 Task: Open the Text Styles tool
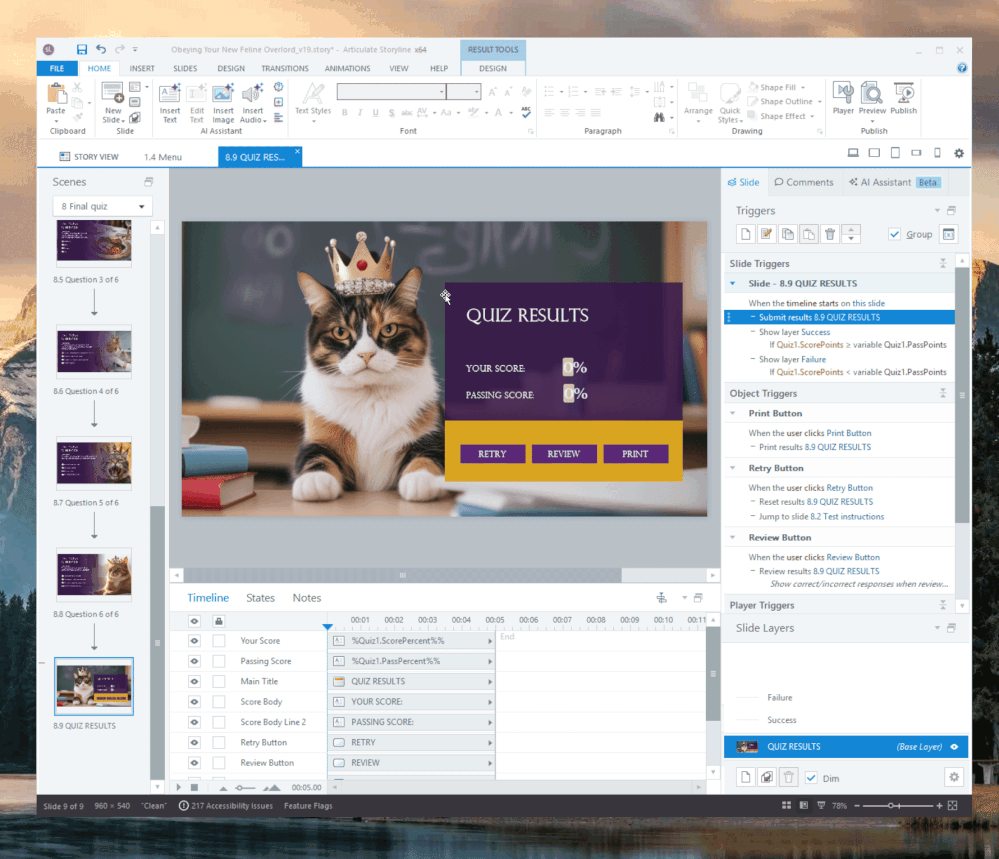click(313, 100)
